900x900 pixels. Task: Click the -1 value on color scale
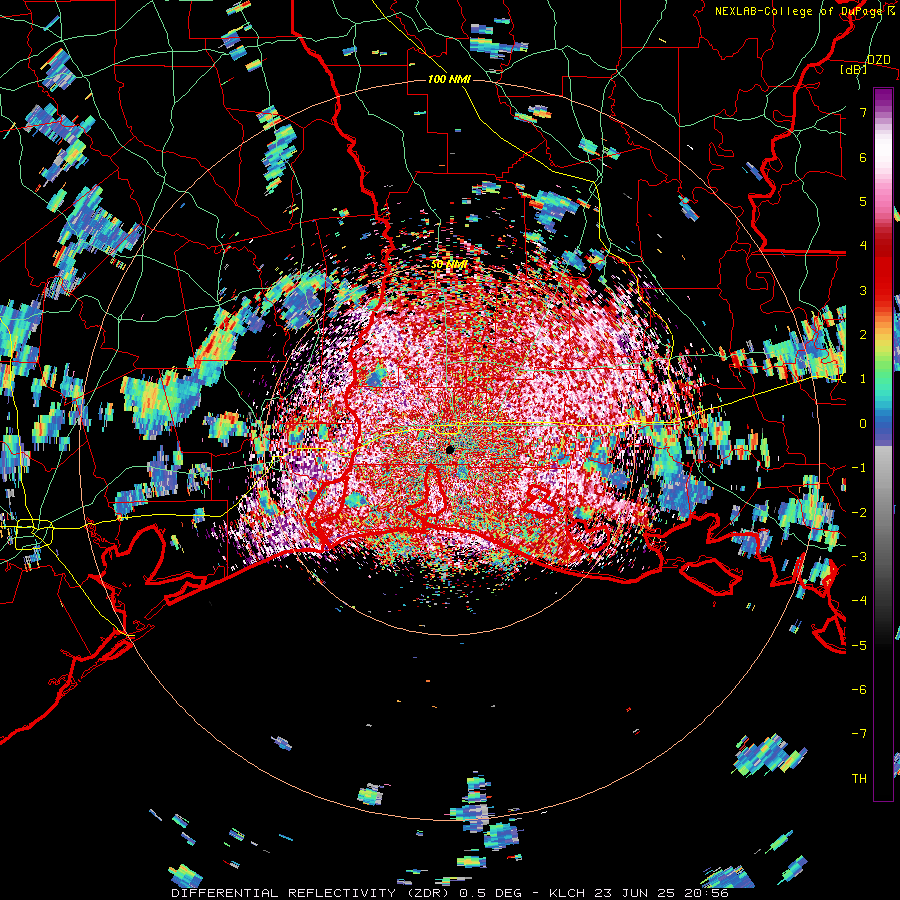859,468
